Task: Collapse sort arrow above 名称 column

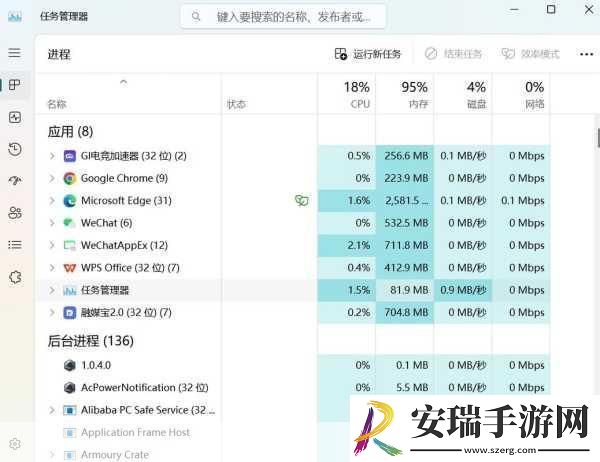Action: point(123,82)
